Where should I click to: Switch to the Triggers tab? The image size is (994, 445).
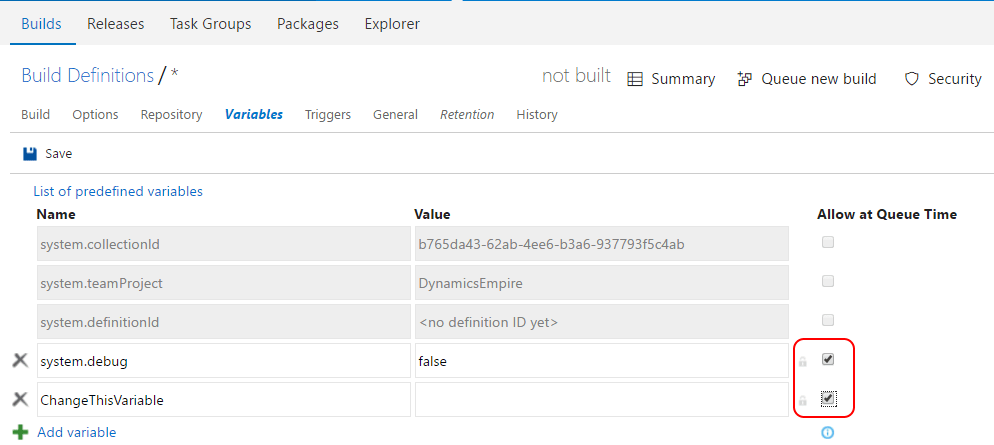point(327,115)
